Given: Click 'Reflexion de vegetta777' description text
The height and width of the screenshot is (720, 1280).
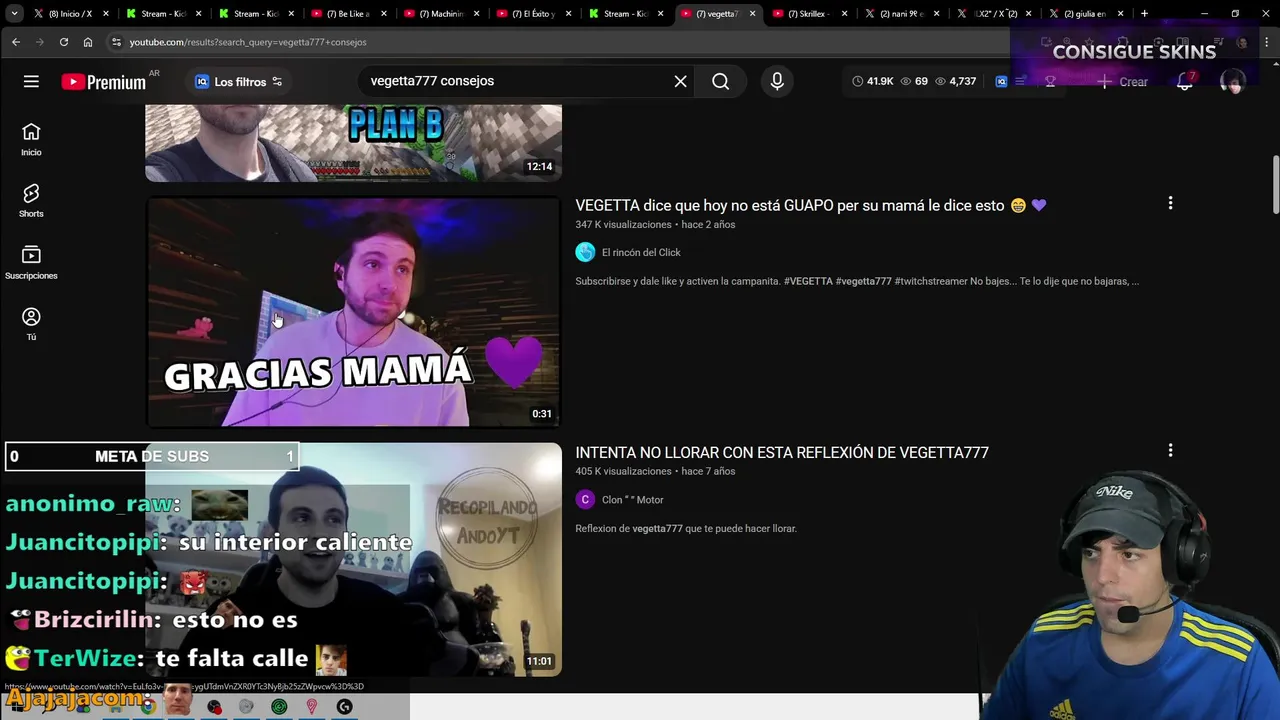Looking at the screenshot, I should pos(686,528).
